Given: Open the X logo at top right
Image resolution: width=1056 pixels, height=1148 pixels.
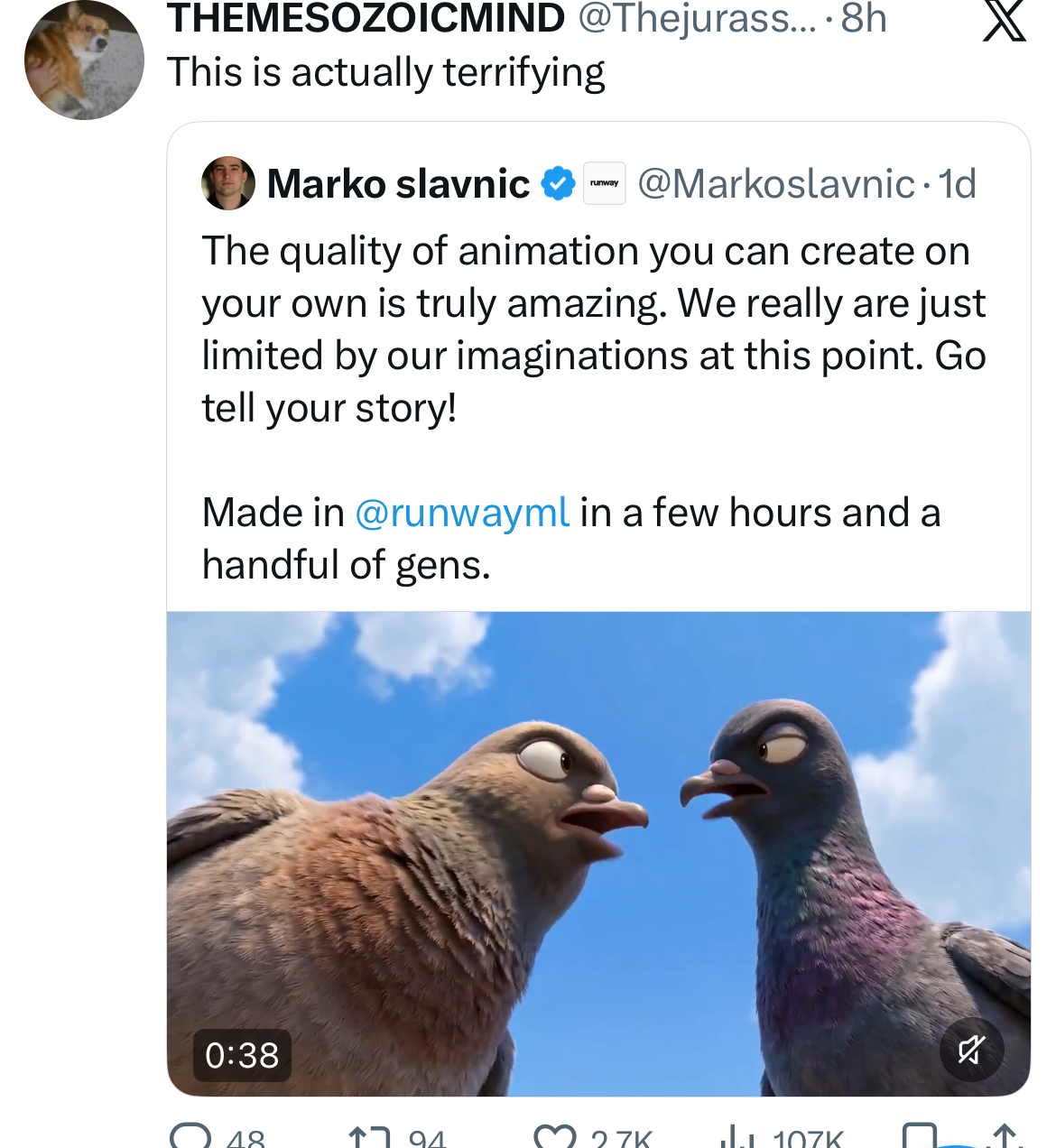Looking at the screenshot, I should click(1004, 20).
